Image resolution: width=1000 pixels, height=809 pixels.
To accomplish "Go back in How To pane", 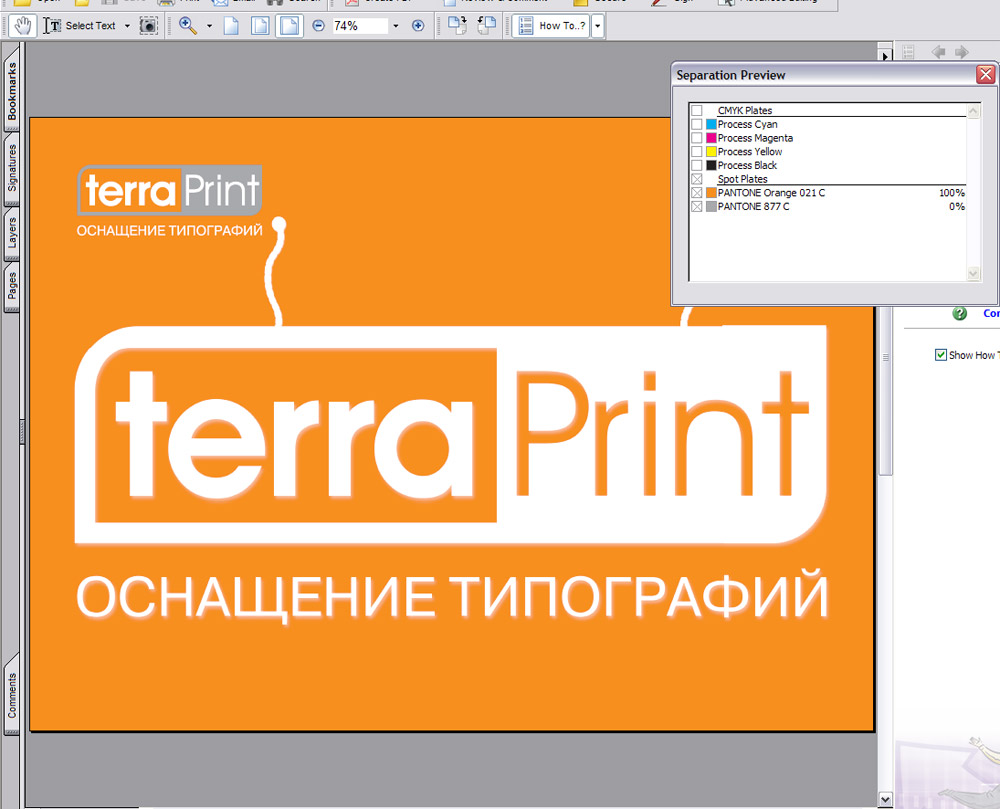I will pos(938,52).
